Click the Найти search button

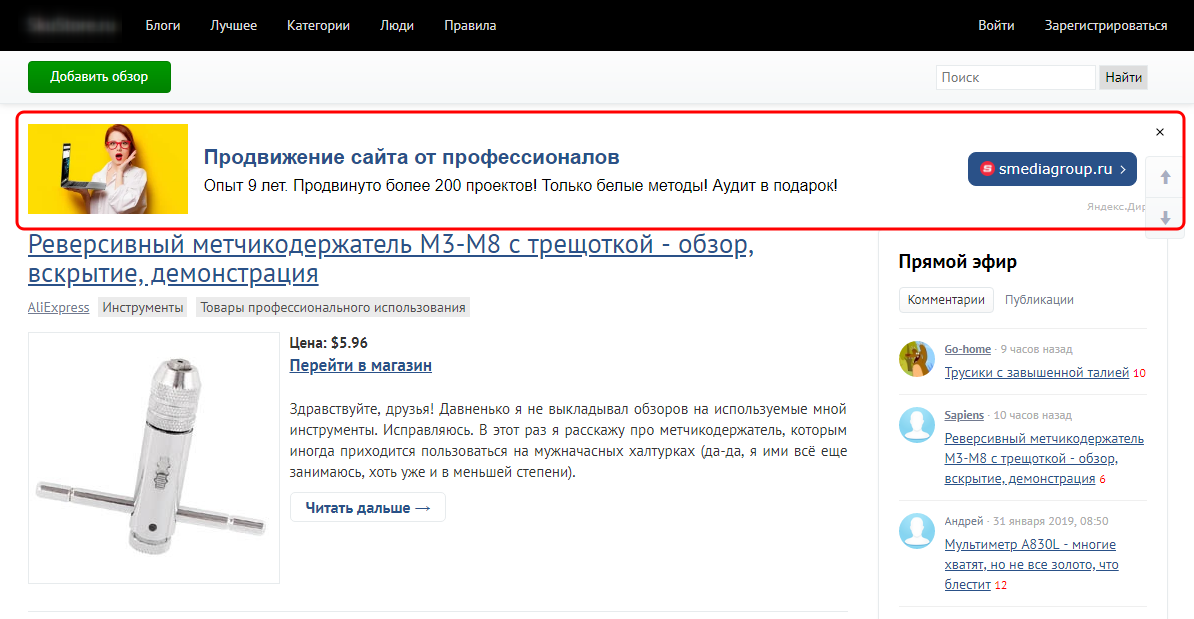1124,77
